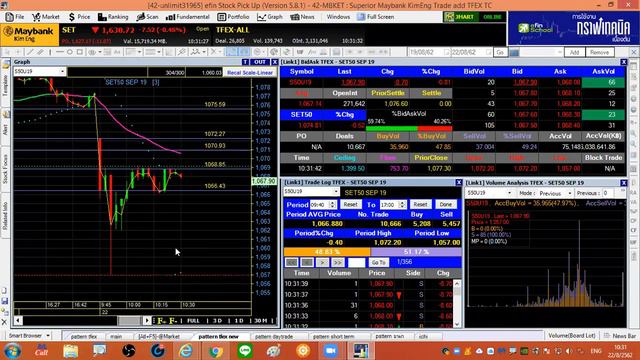The image size is (640, 360).
Task: Click the Add button in toolbar
Action: [574, 52]
